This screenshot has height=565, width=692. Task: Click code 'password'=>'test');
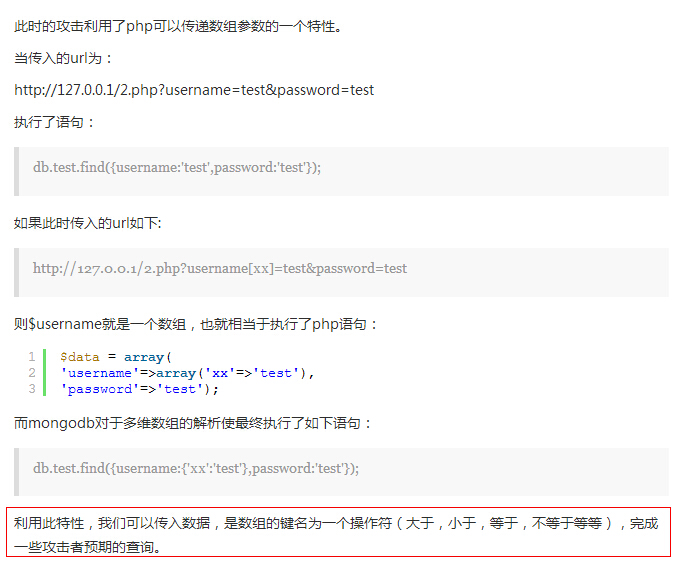[x=139, y=389]
